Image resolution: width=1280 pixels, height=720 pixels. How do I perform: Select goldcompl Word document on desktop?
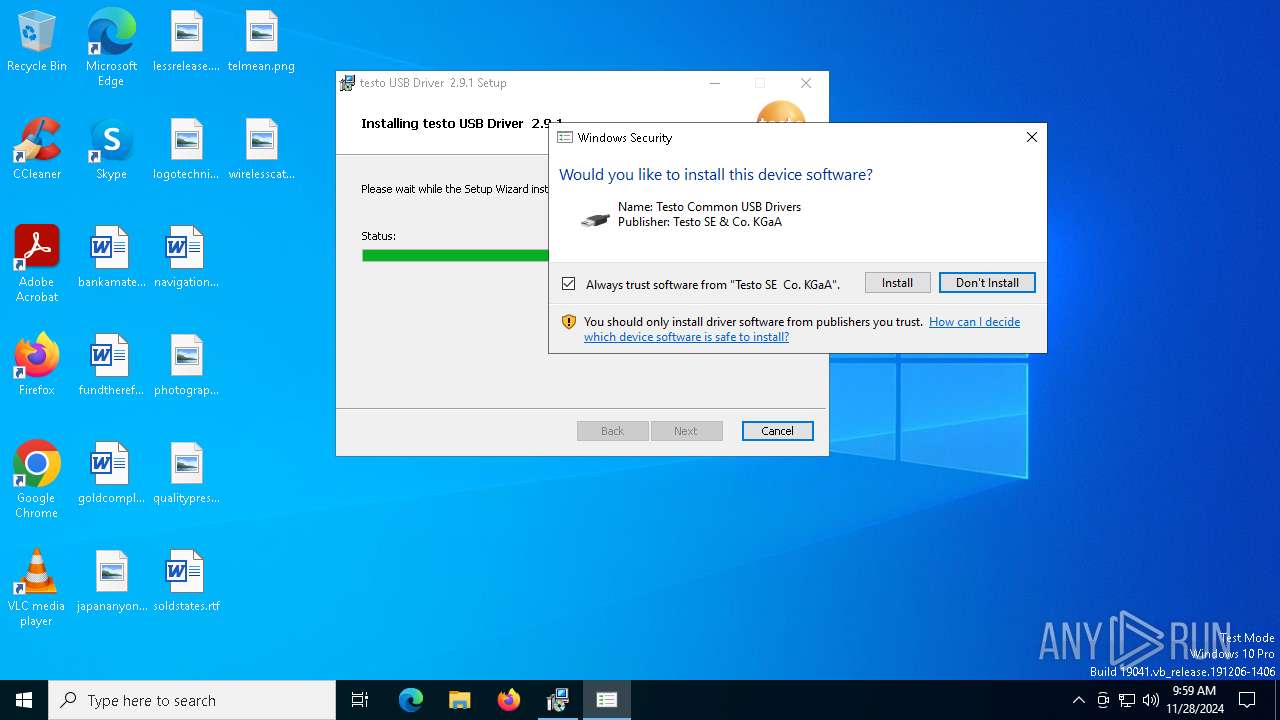pos(111,474)
